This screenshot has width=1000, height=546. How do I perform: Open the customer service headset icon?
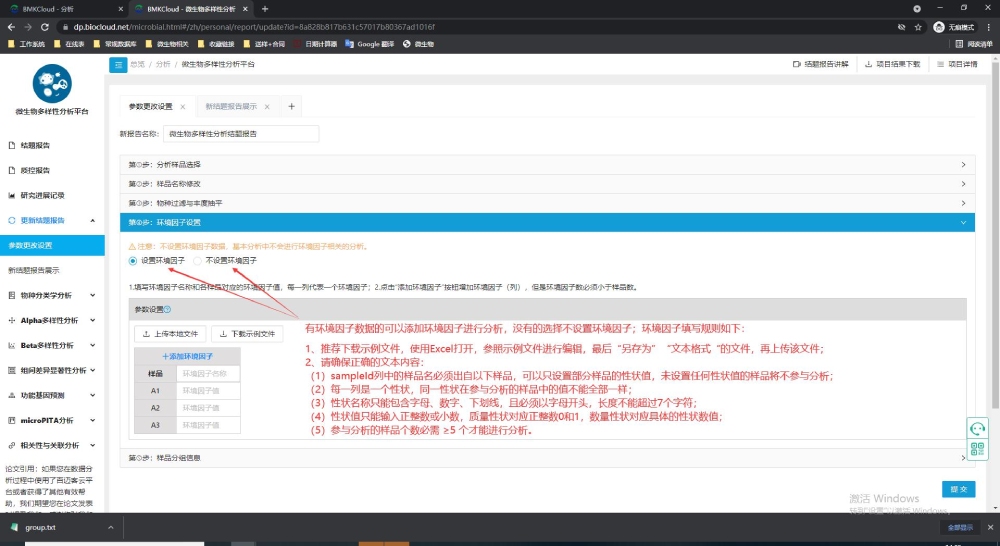click(x=977, y=428)
